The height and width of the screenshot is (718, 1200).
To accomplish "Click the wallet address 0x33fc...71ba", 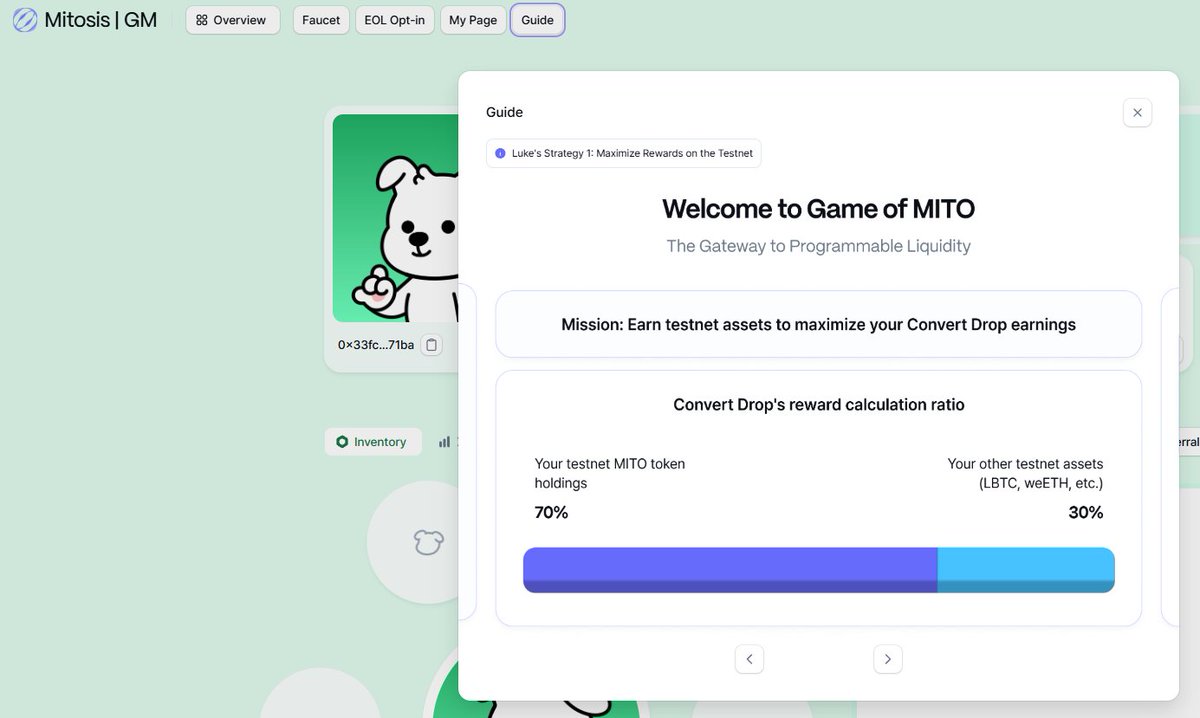I will tap(375, 345).
